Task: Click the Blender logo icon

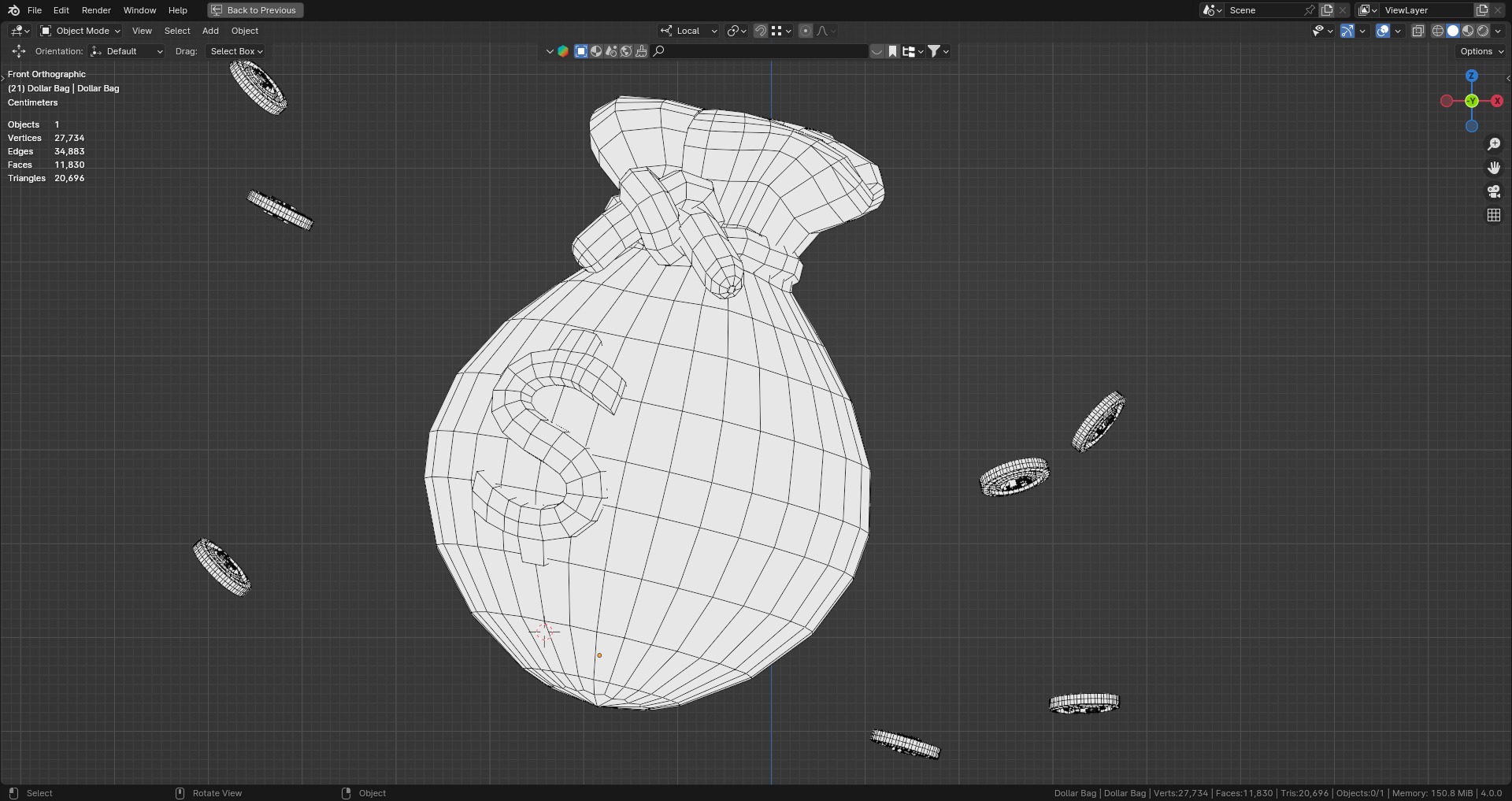Action: pos(13,10)
